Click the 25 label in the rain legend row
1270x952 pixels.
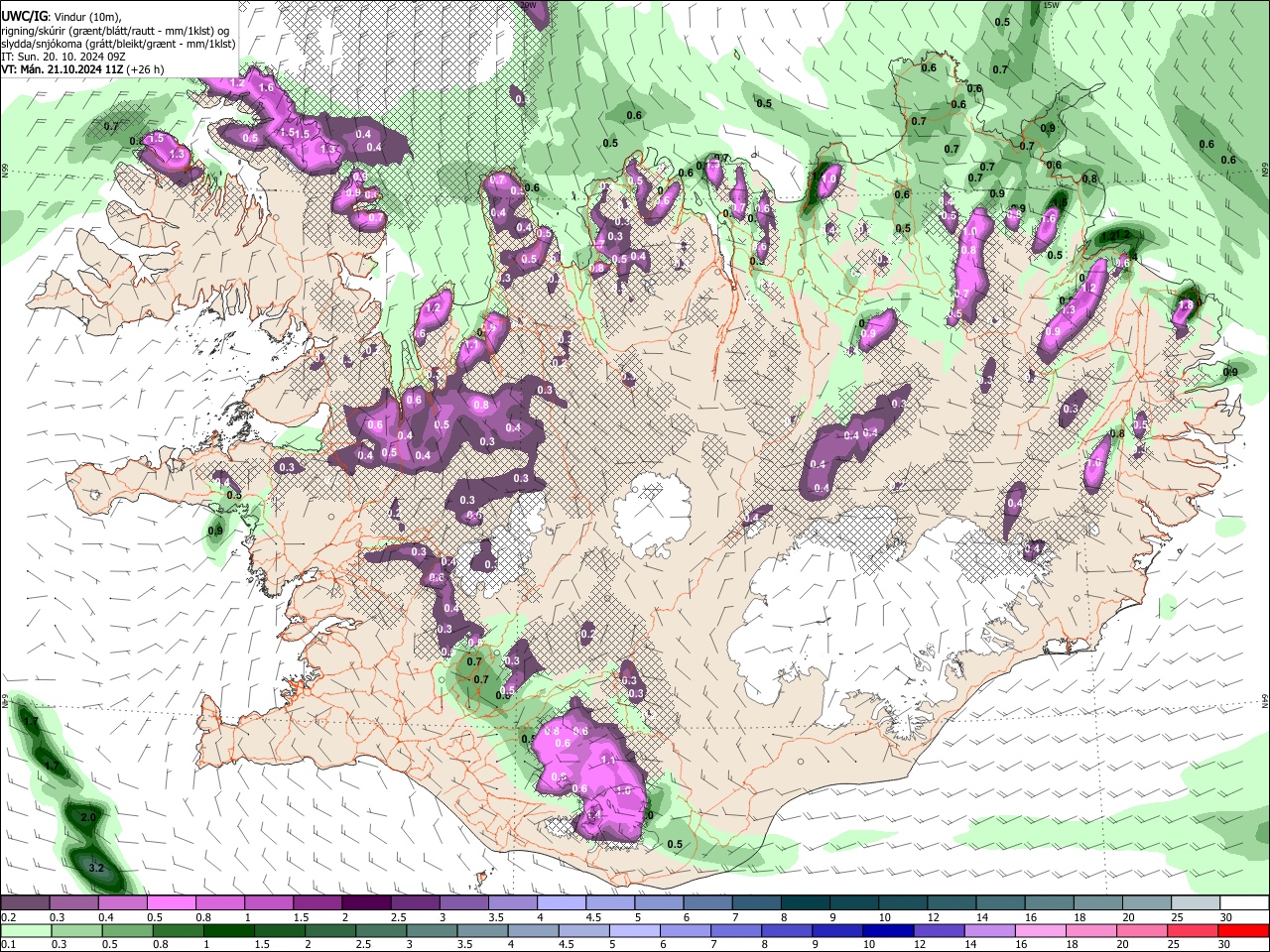tap(1173, 945)
